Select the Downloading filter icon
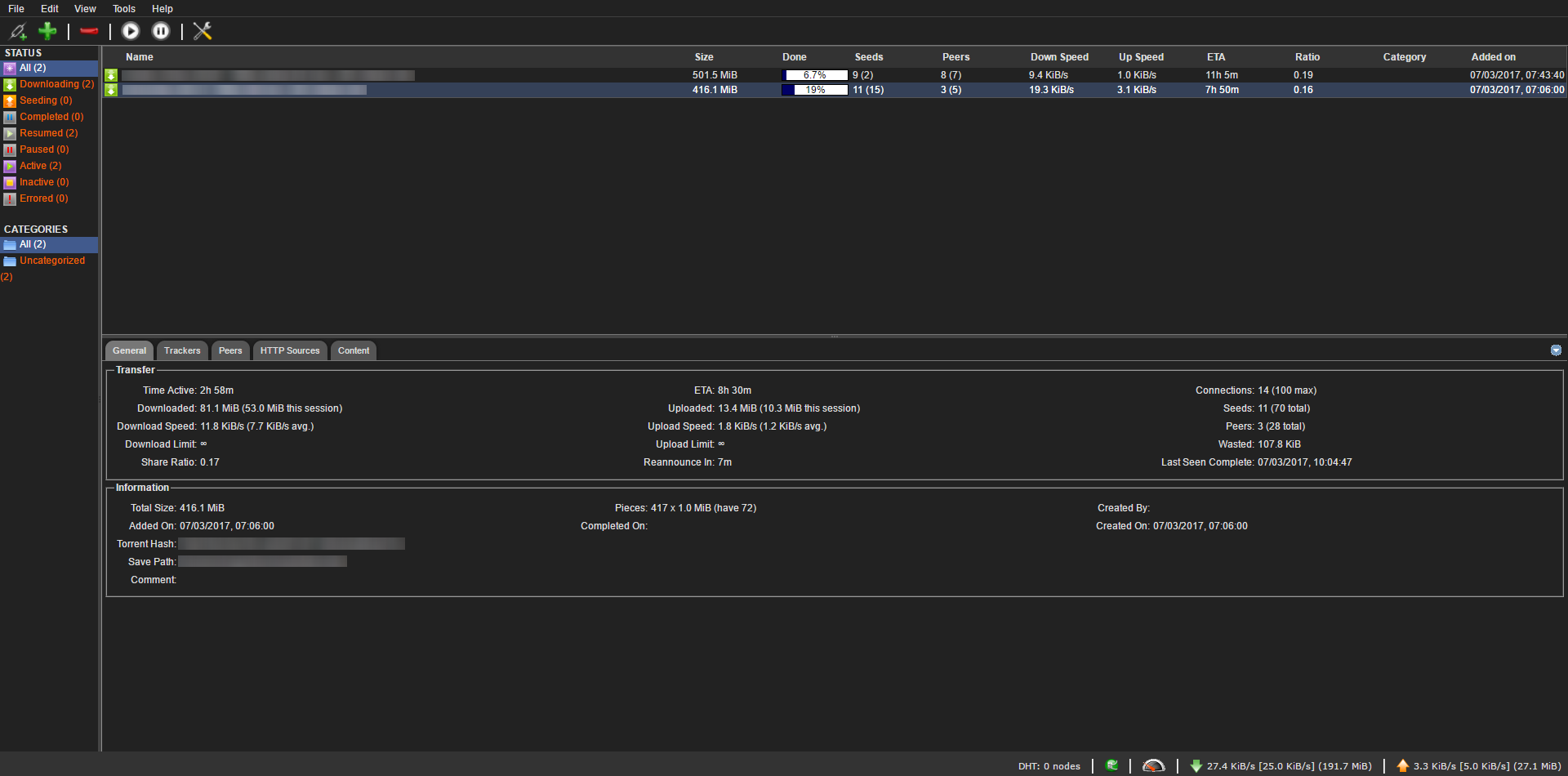Image resolution: width=1568 pixels, height=776 pixels. tap(10, 84)
